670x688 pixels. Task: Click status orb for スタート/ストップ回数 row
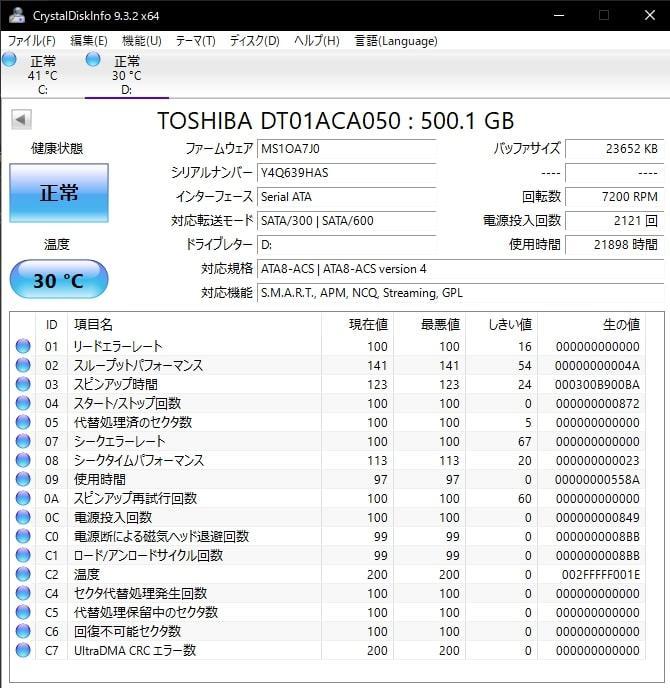(x=23, y=403)
